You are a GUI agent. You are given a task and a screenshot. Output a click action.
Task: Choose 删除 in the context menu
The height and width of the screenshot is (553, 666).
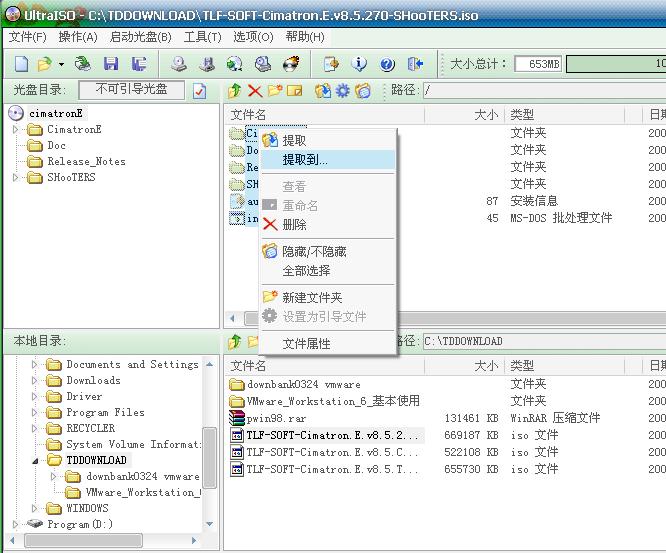[328, 224]
